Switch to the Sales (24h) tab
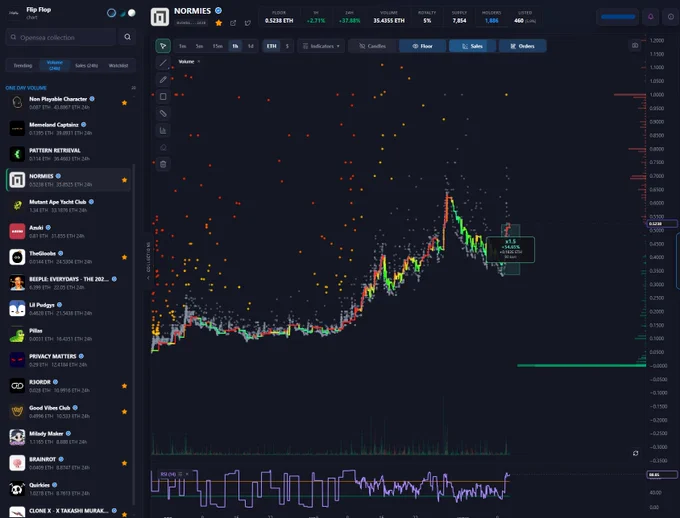 point(86,66)
